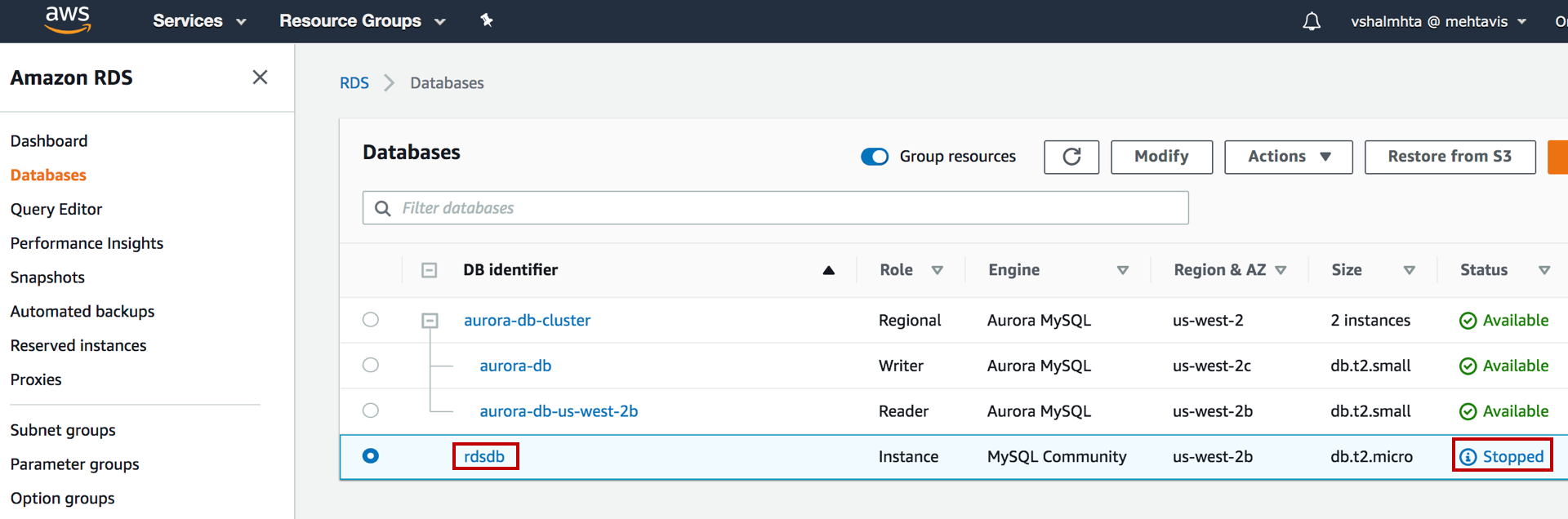
Task: Open Proxies in sidebar
Action: [36, 380]
